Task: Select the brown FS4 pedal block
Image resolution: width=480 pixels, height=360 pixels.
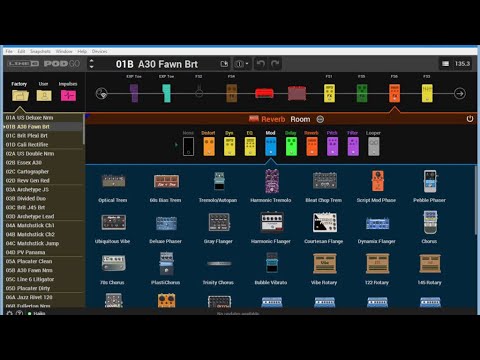Action: [232, 93]
